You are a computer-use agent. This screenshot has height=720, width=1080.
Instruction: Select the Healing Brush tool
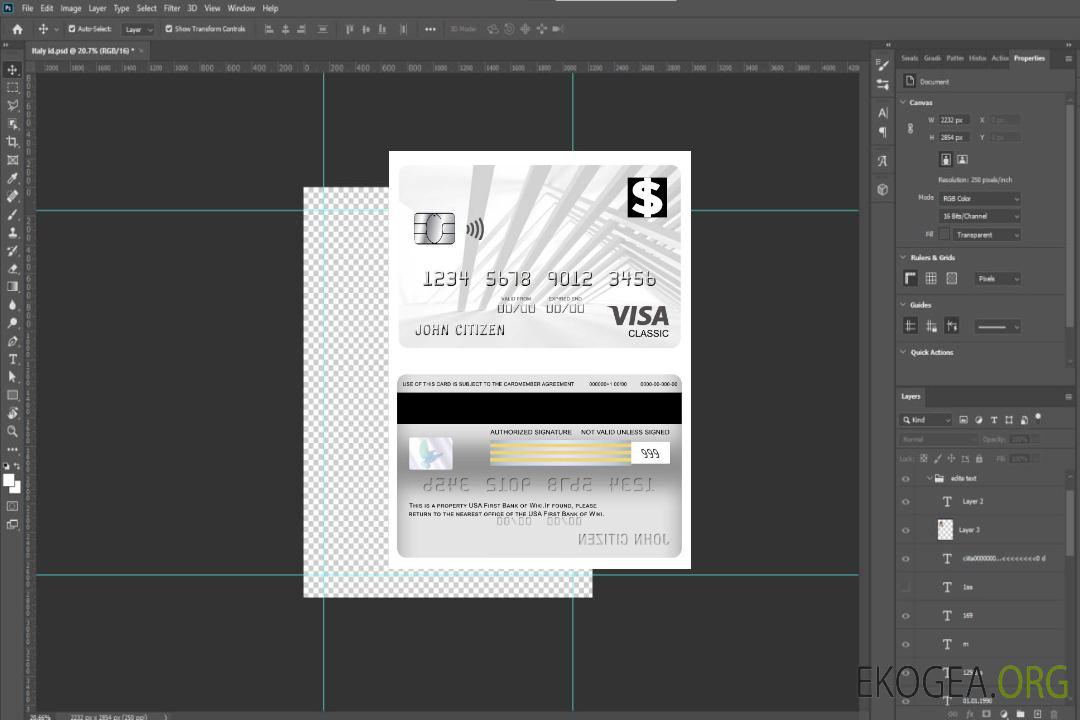(x=12, y=196)
